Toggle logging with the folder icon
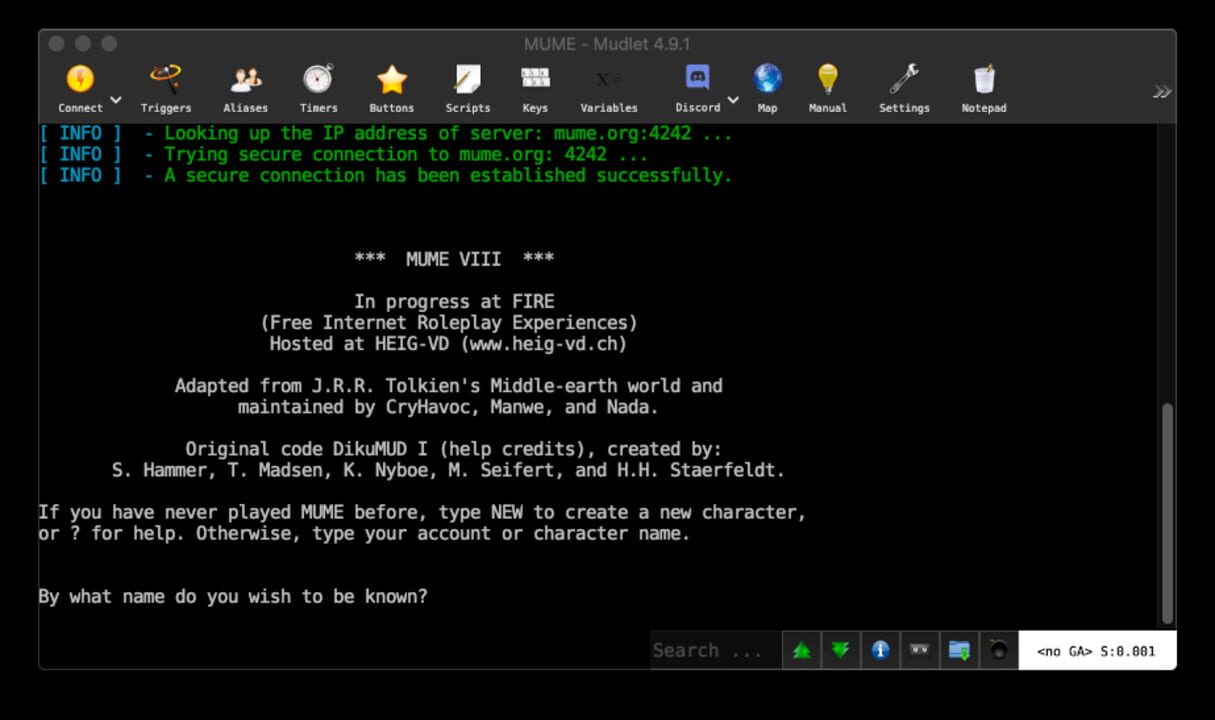The image size is (1215, 720). (959, 649)
